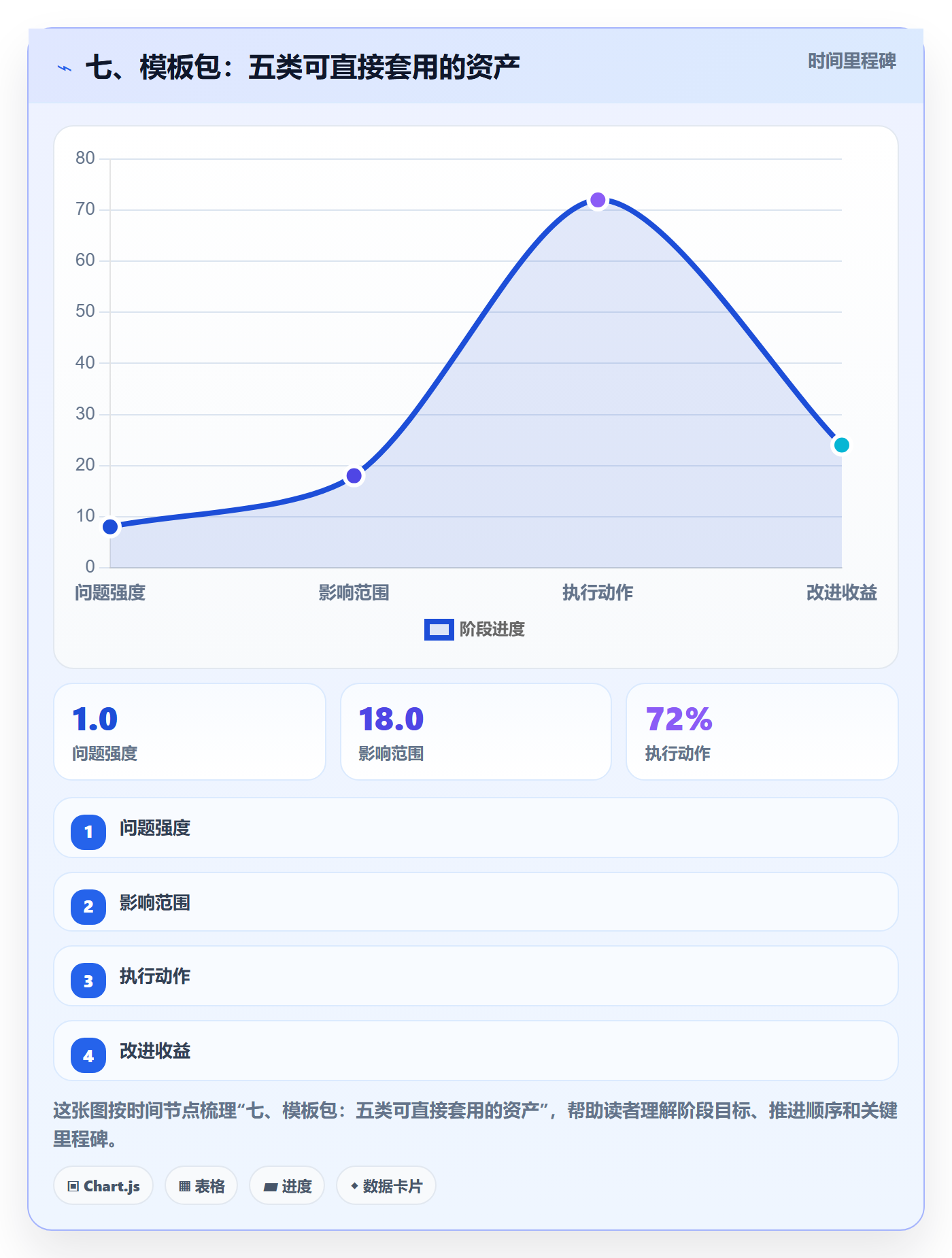Viewport: 952px width, 1258px height.
Task: Click step badge number 2
Action: click(88, 906)
